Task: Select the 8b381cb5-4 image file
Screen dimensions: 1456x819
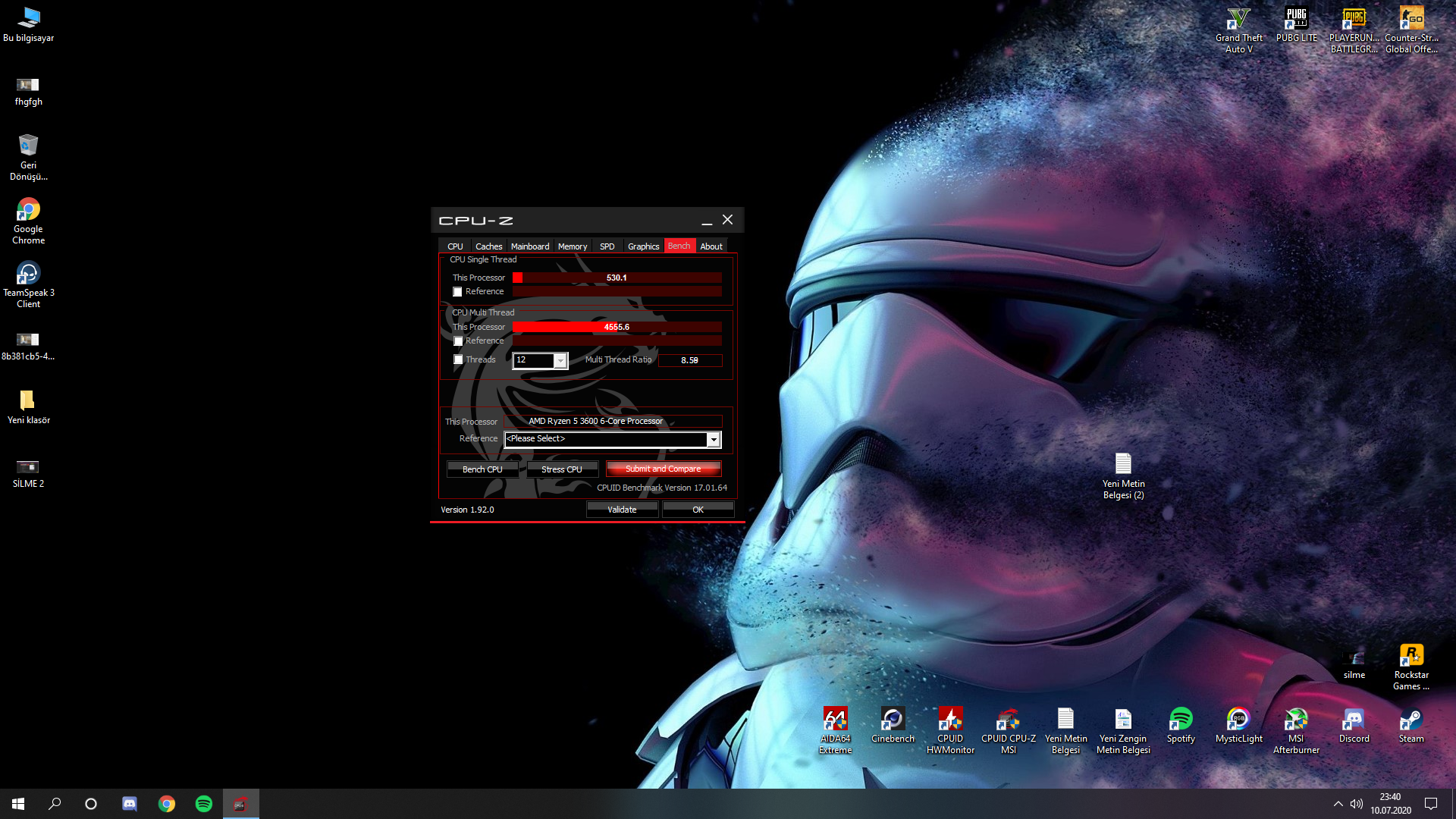Action: coord(28,346)
